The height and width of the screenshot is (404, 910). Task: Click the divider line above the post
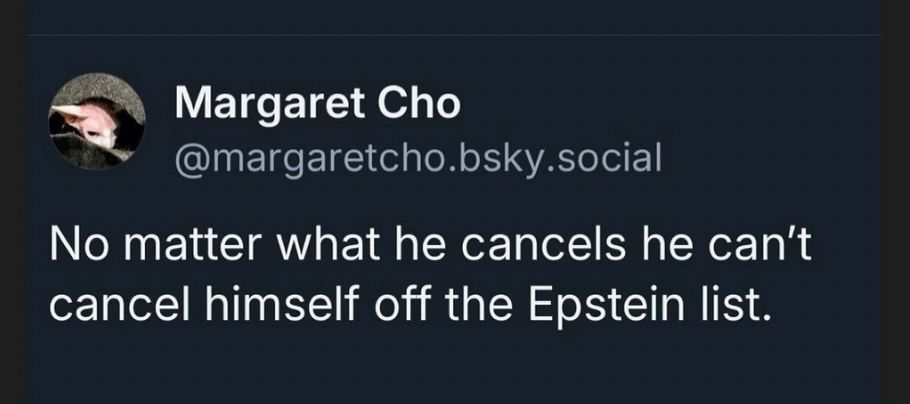tap(455, 36)
